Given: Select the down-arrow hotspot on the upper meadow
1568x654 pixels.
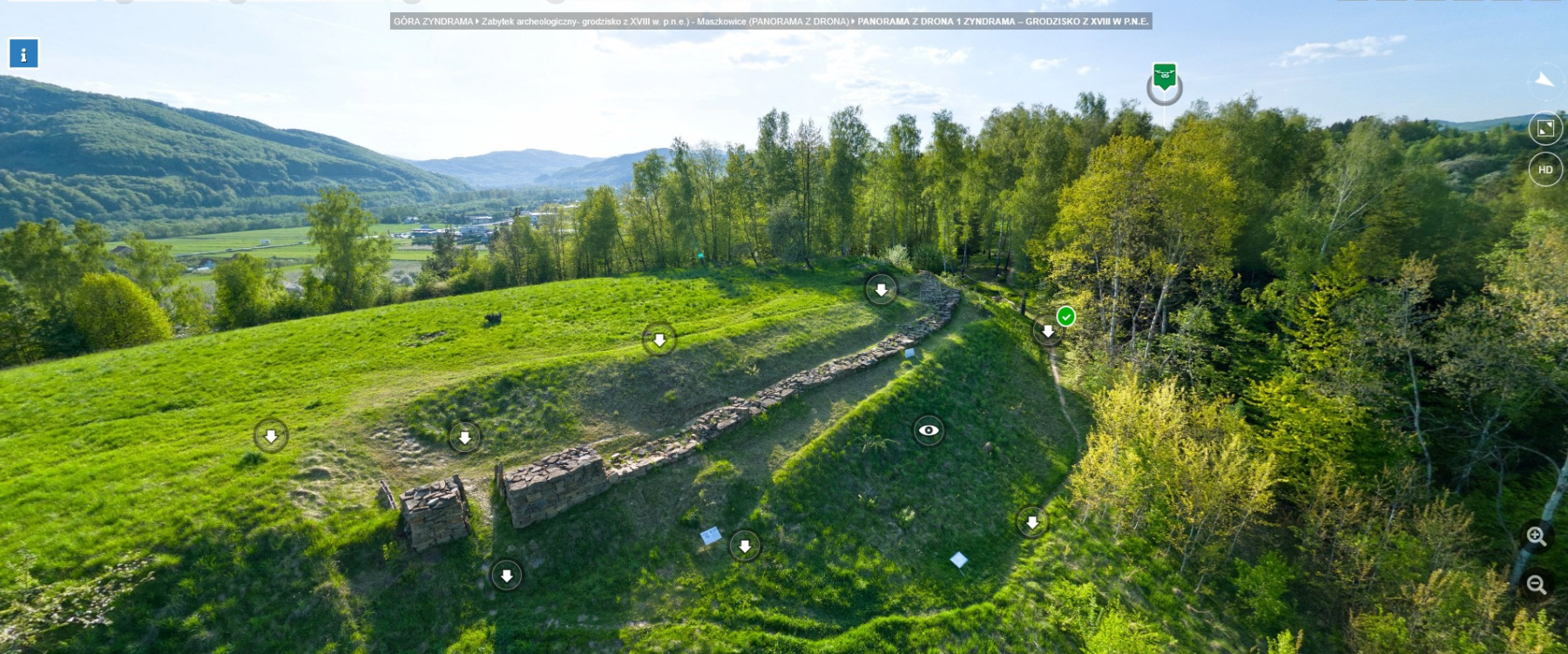Looking at the screenshot, I should point(659,340).
